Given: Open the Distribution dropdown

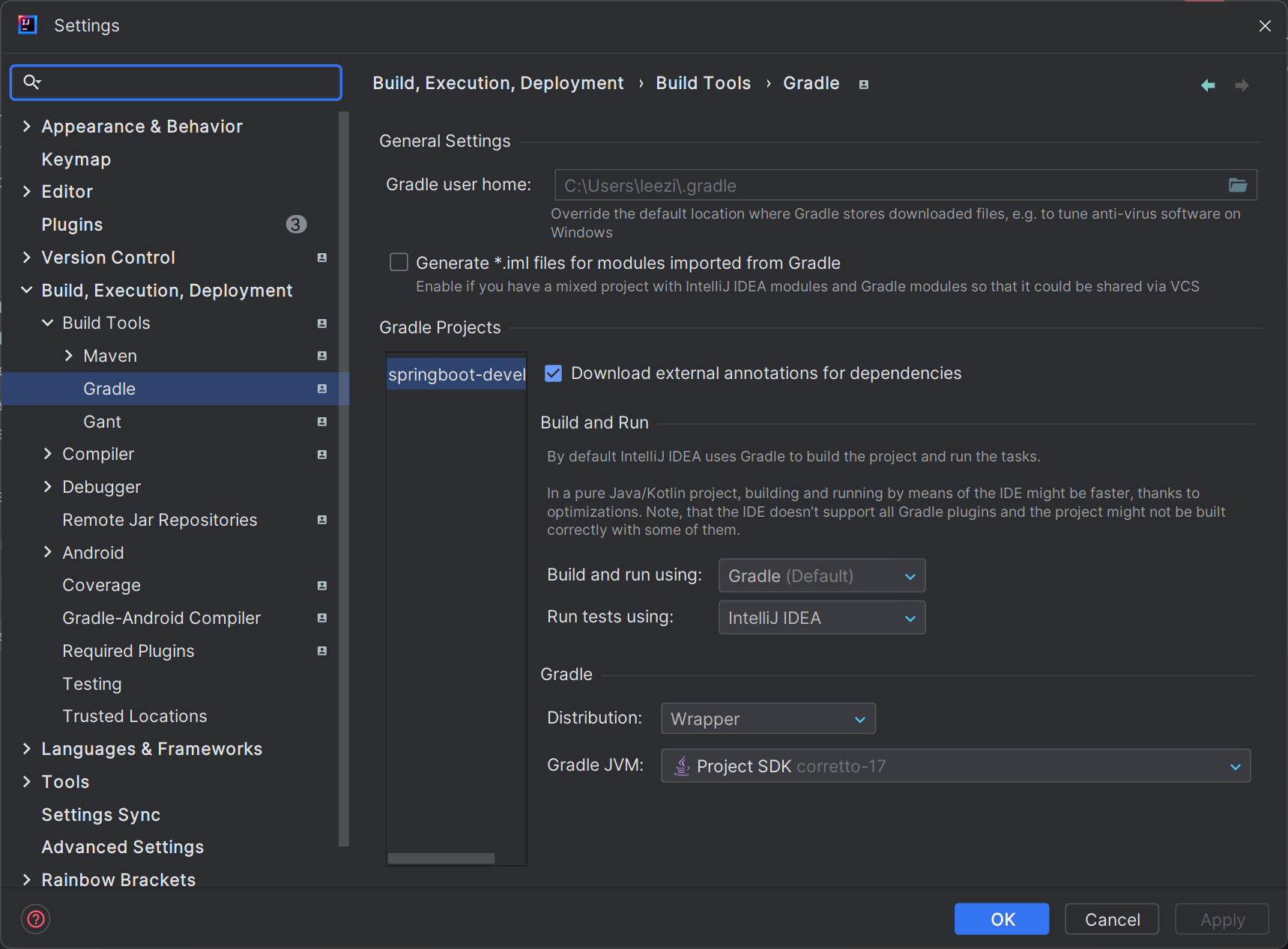Looking at the screenshot, I should 768,719.
